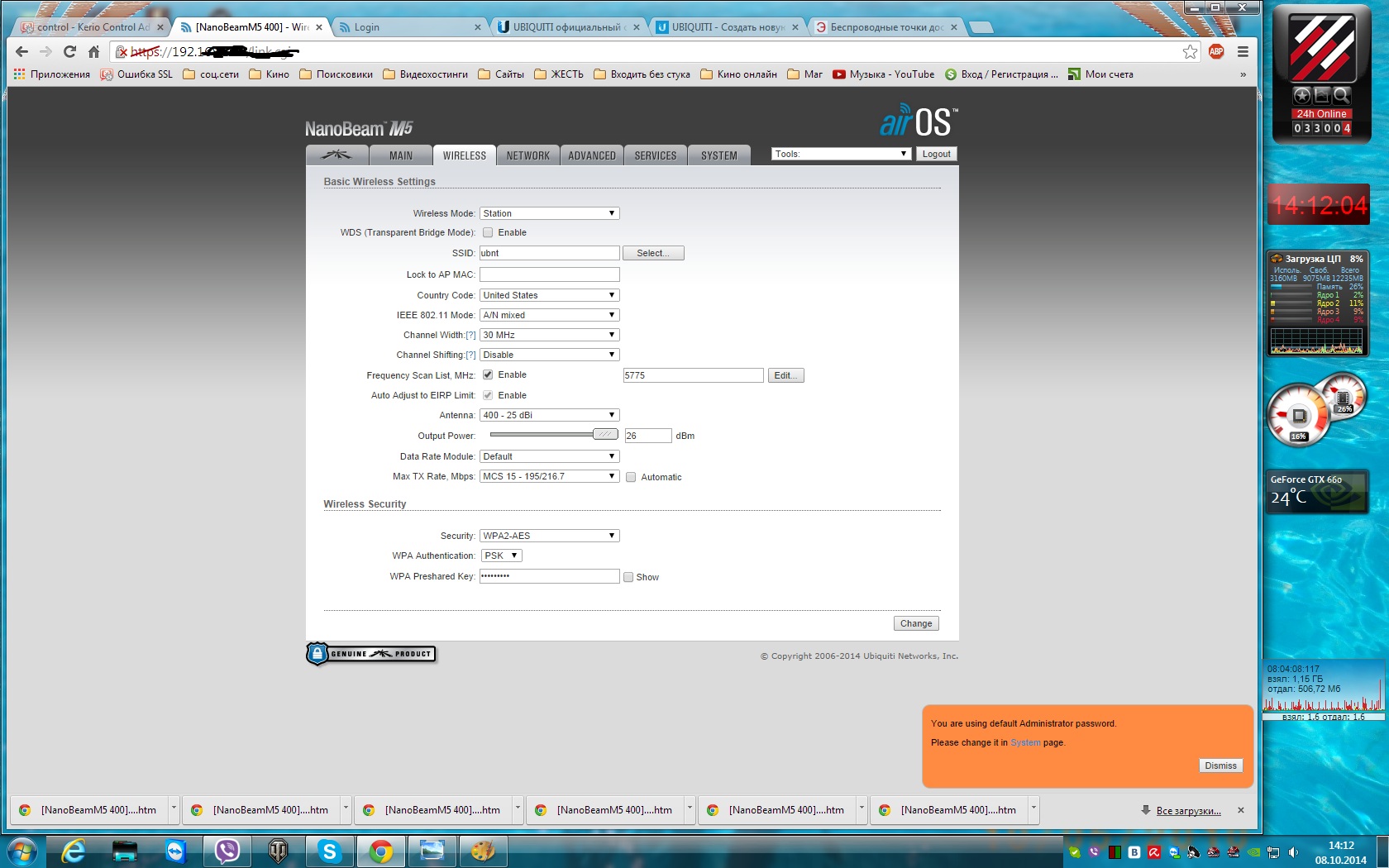Image resolution: width=1389 pixels, height=868 pixels.
Task: Open Channel Width help [?] link
Action: pyautogui.click(x=470, y=335)
